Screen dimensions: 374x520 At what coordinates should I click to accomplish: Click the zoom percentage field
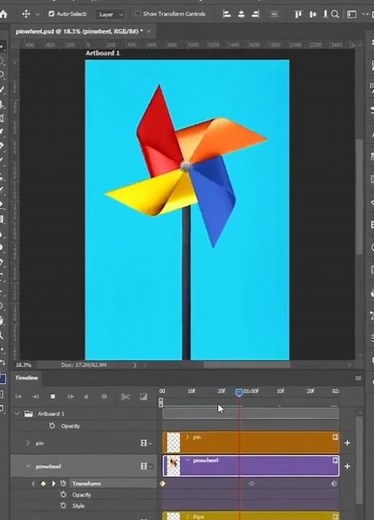point(24,365)
